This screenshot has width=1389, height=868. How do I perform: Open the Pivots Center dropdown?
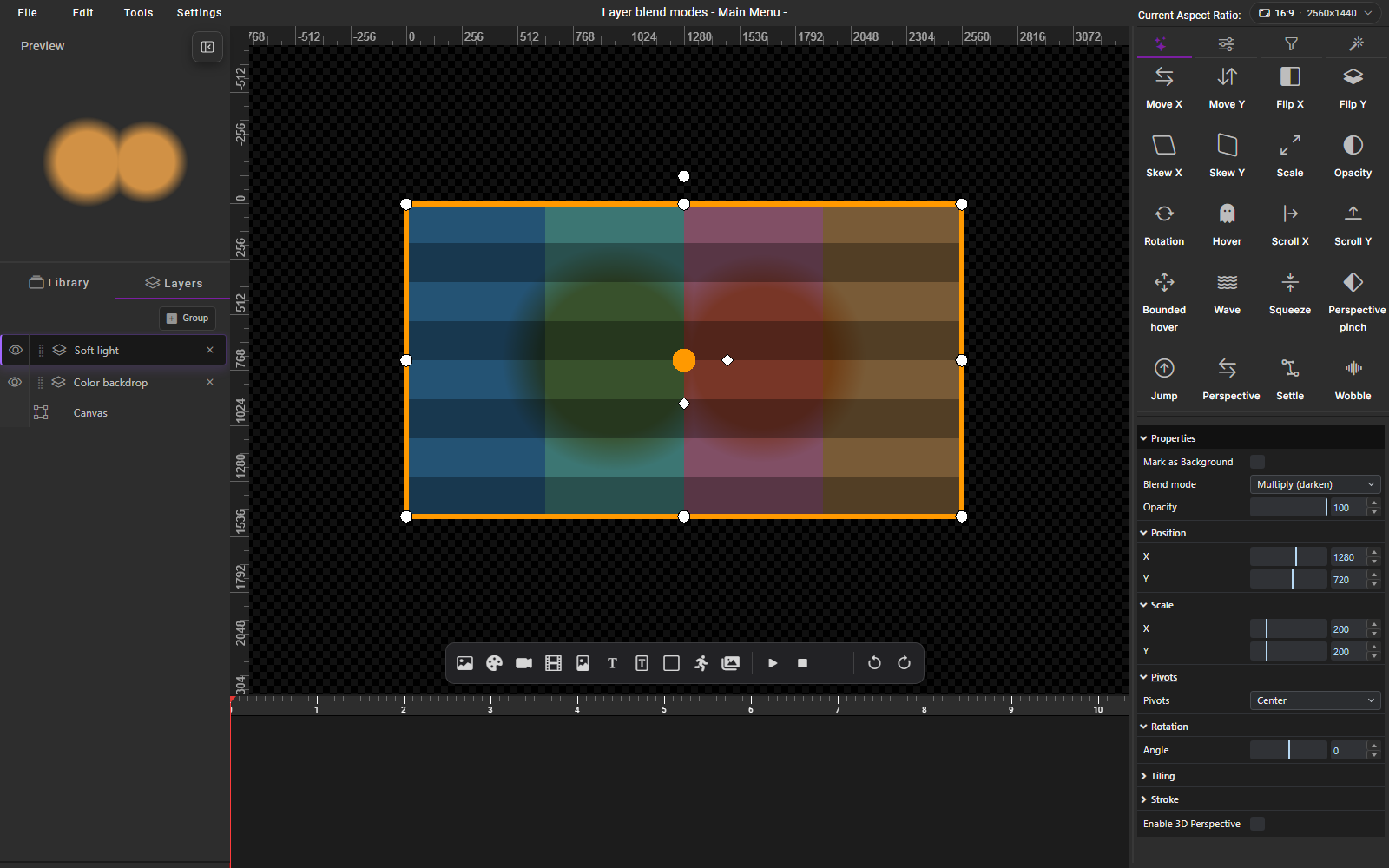click(x=1315, y=700)
